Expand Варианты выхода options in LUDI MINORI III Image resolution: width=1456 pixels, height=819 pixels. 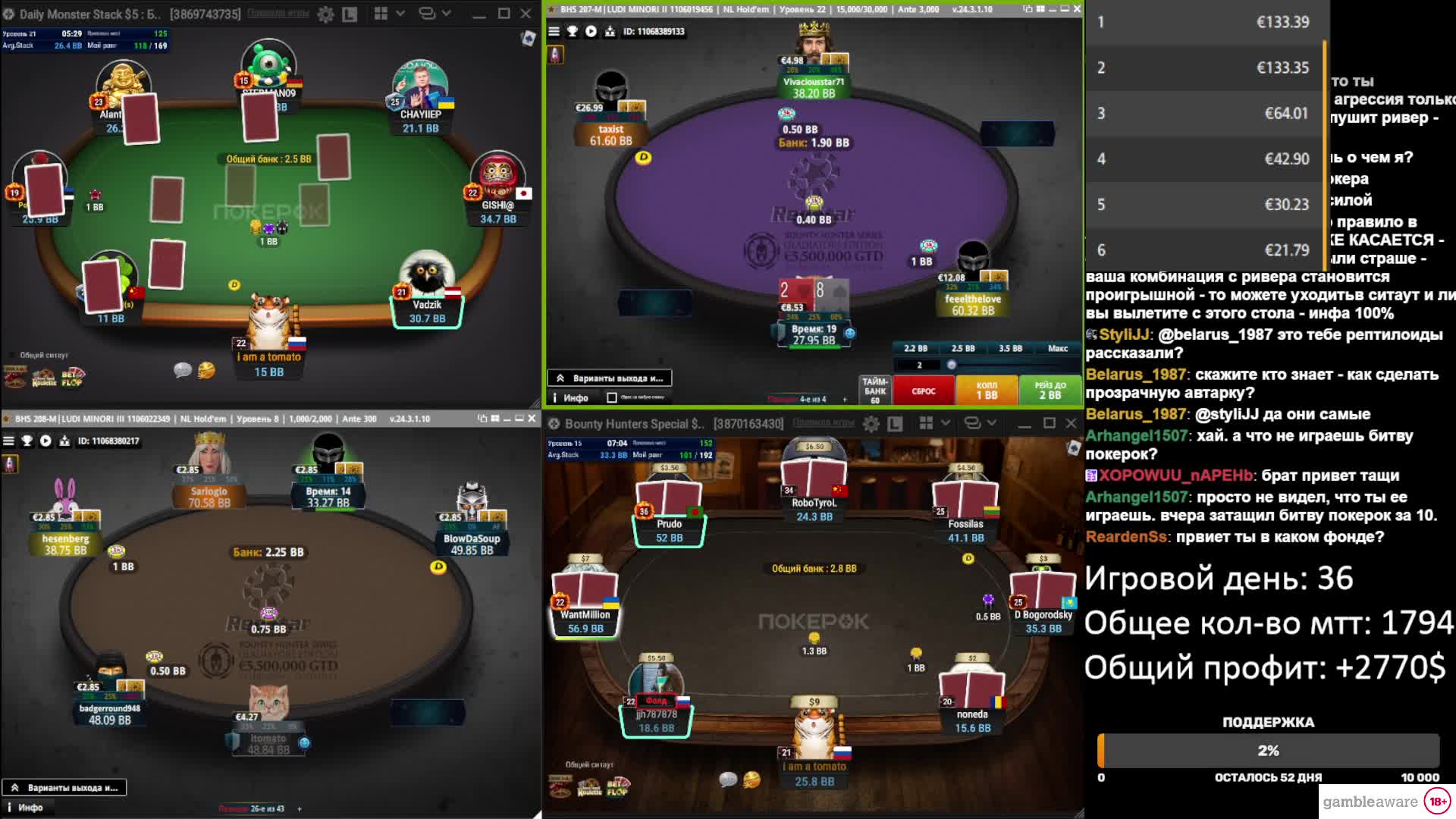[64, 788]
